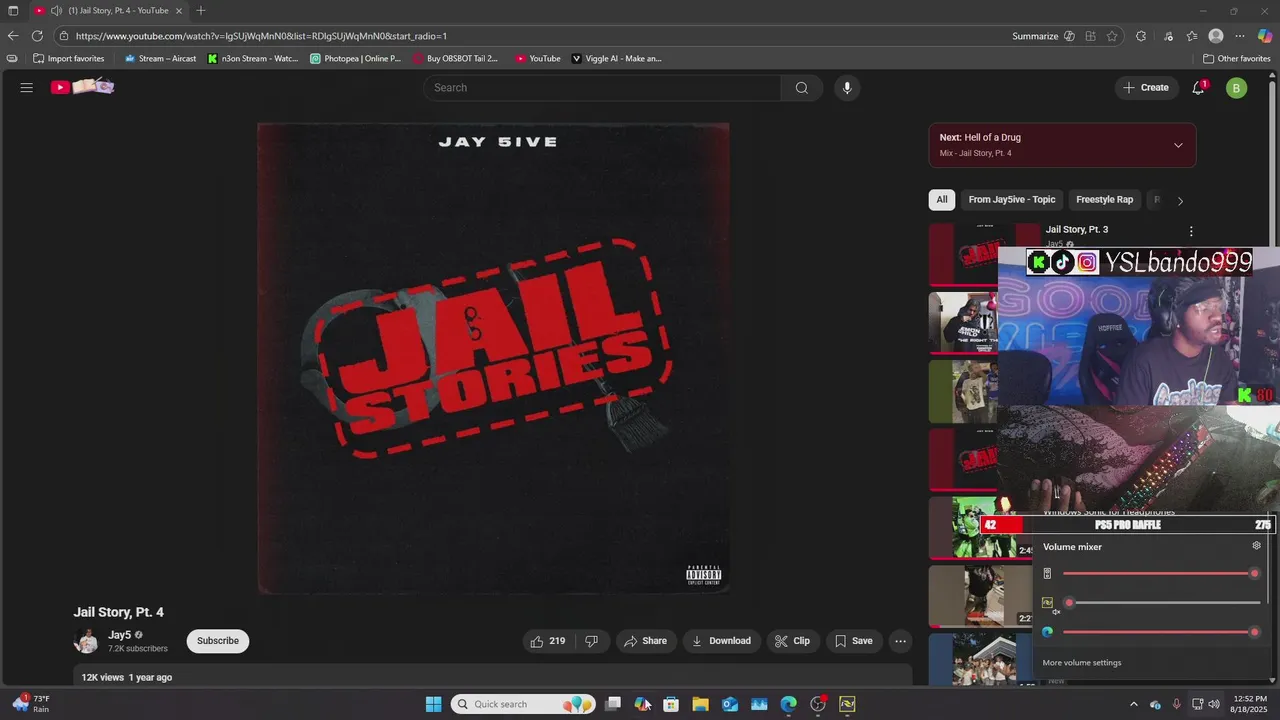This screenshot has width=1280, height=720.
Task: Select the 'From Jay5ive - Topic' chip
Action: coord(1012,200)
